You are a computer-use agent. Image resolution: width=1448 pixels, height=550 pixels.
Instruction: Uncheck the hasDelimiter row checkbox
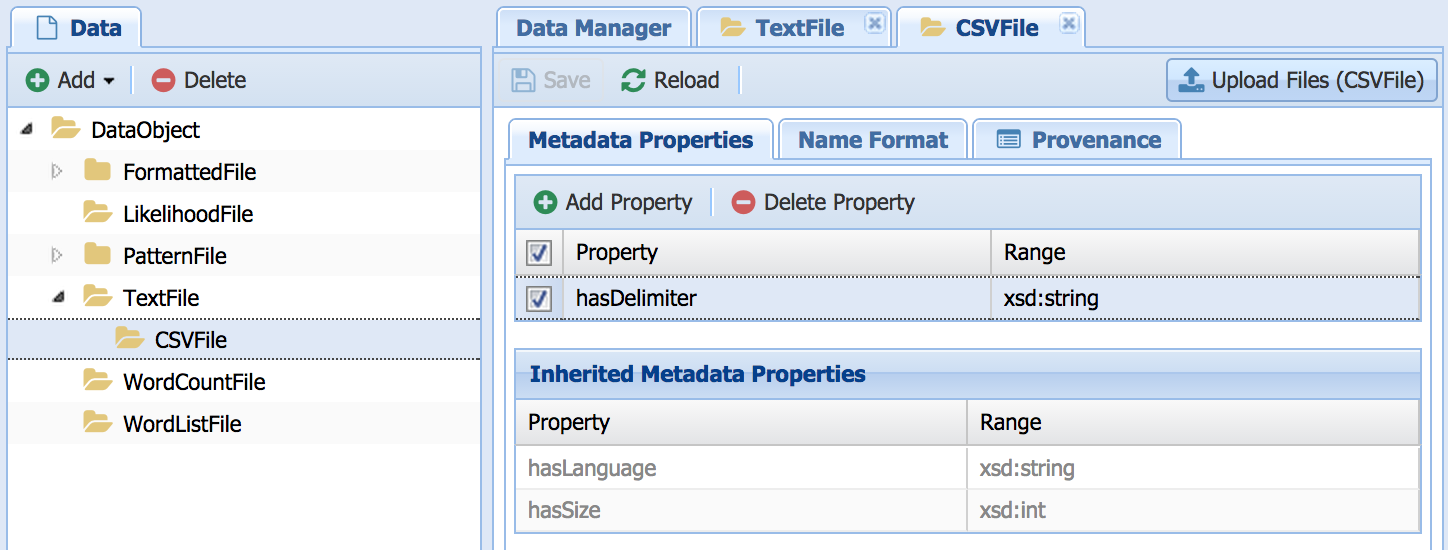[x=539, y=298]
